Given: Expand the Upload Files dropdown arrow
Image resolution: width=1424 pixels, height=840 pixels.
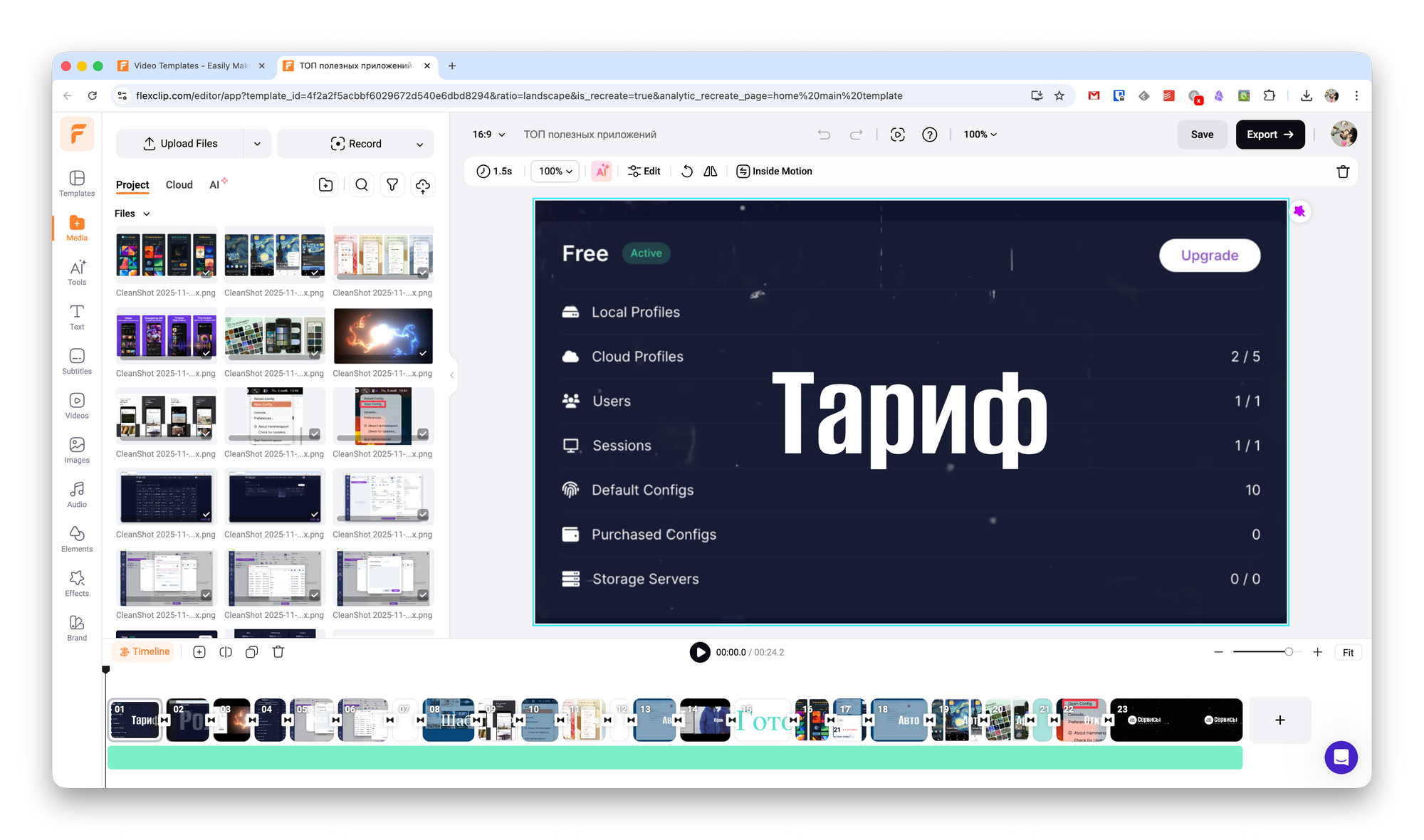Looking at the screenshot, I should [x=257, y=144].
